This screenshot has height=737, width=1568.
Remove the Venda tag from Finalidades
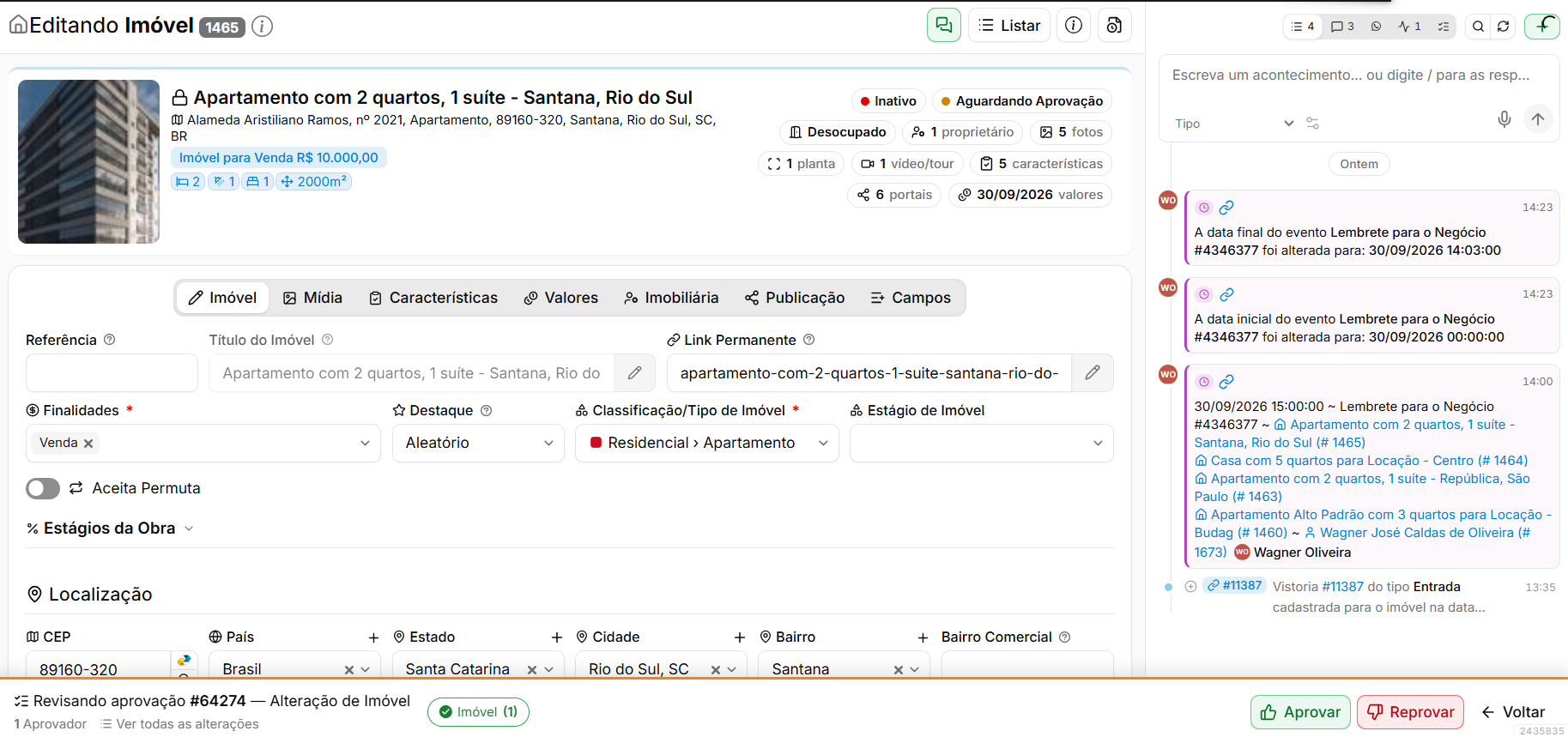(88, 444)
